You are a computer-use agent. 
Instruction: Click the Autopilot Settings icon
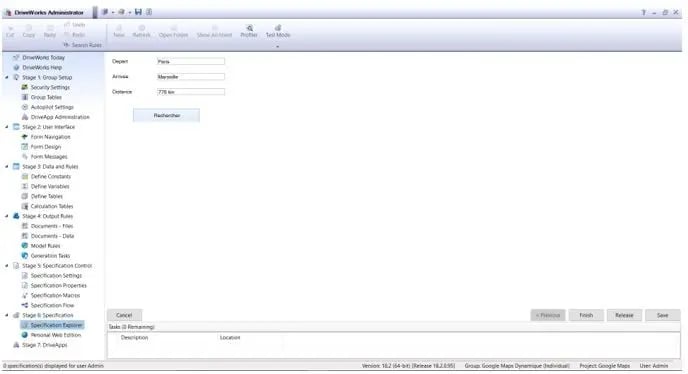click(x=25, y=107)
